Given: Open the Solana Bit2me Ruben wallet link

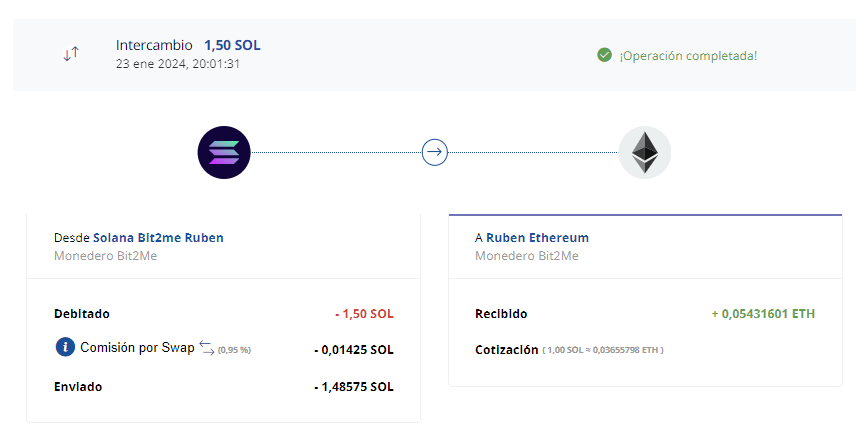Looking at the screenshot, I should [158, 238].
